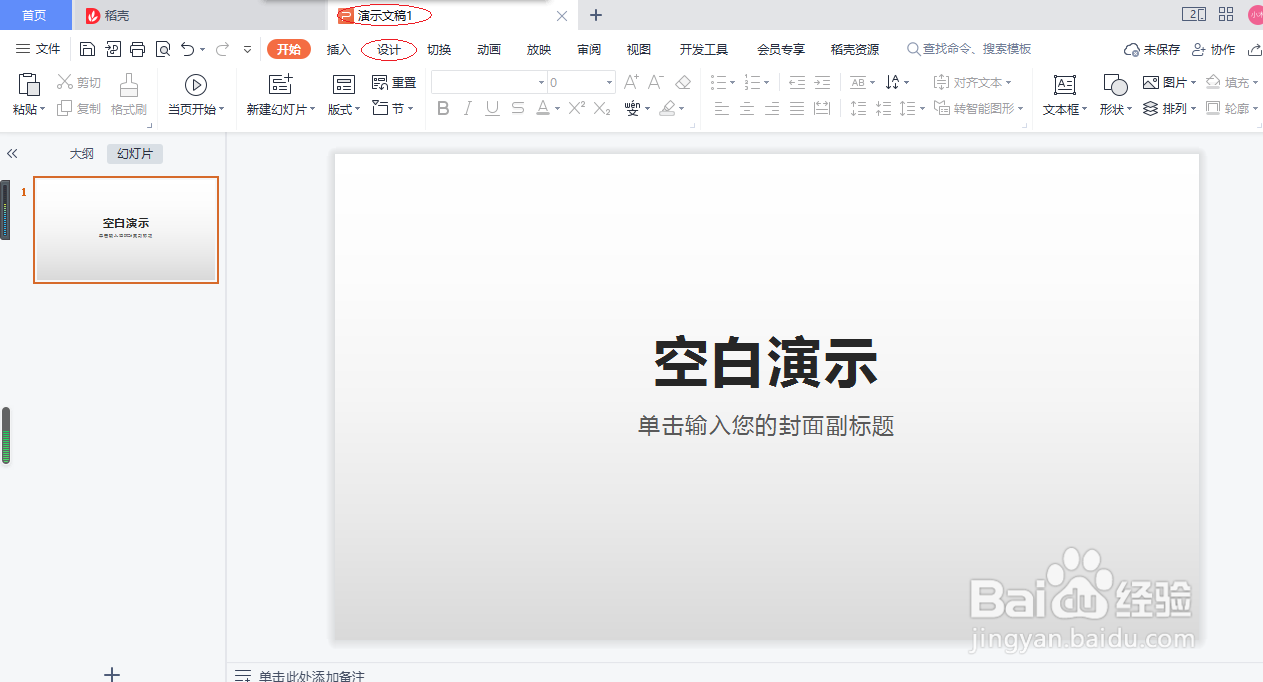This screenshot has width=1263, height=682.
Task: Click the Redo arrow icon
Action: coord(222,49)
